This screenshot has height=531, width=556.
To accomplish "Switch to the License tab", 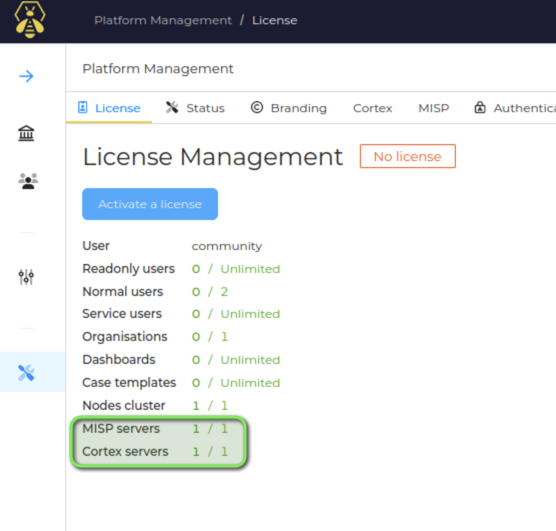I will coord(109,108).
